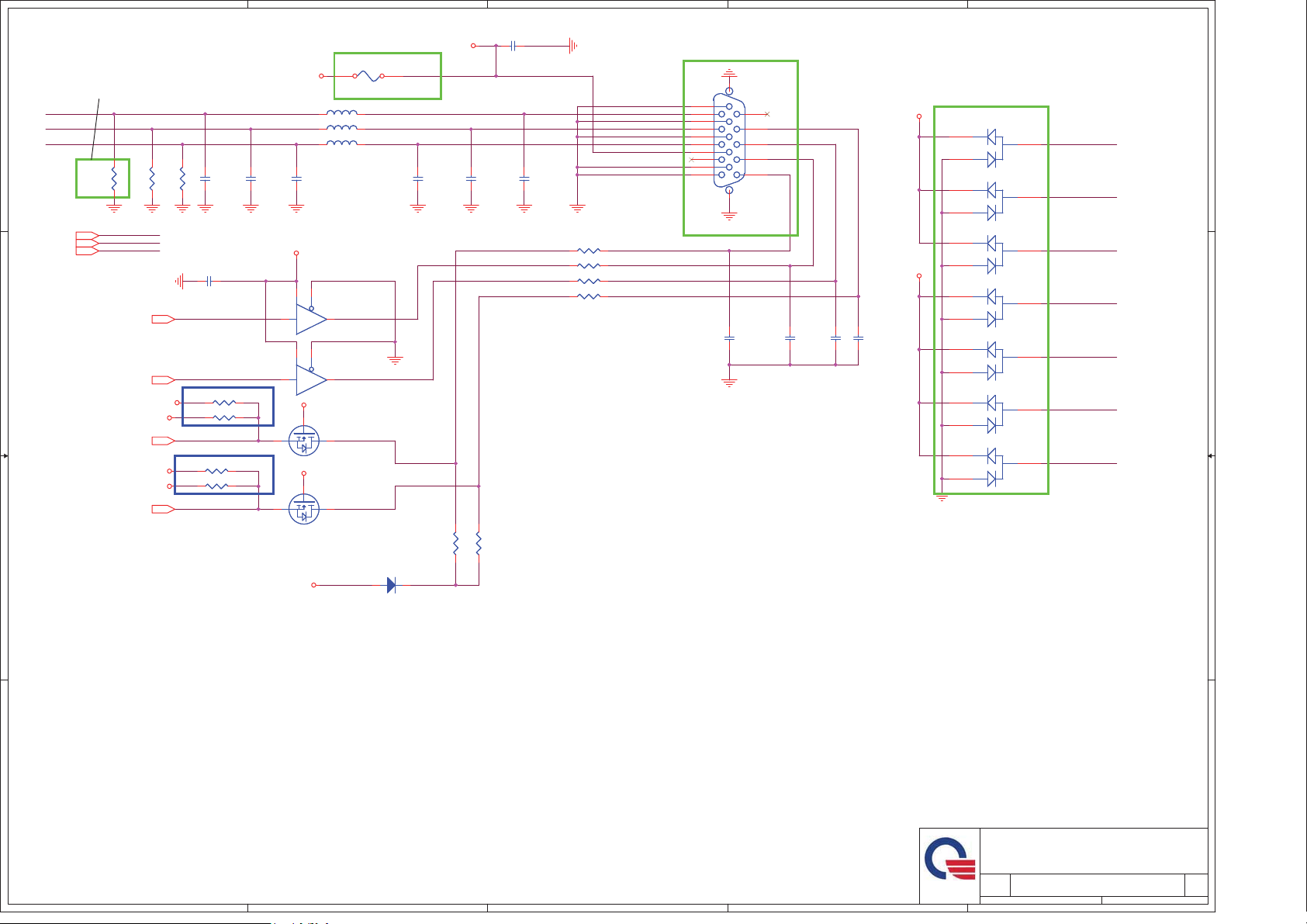This screenshot has width=1307, height=924.
Task: Select the 15-pin VGA D-sub connector symbol
Action: tap(728, 140)
